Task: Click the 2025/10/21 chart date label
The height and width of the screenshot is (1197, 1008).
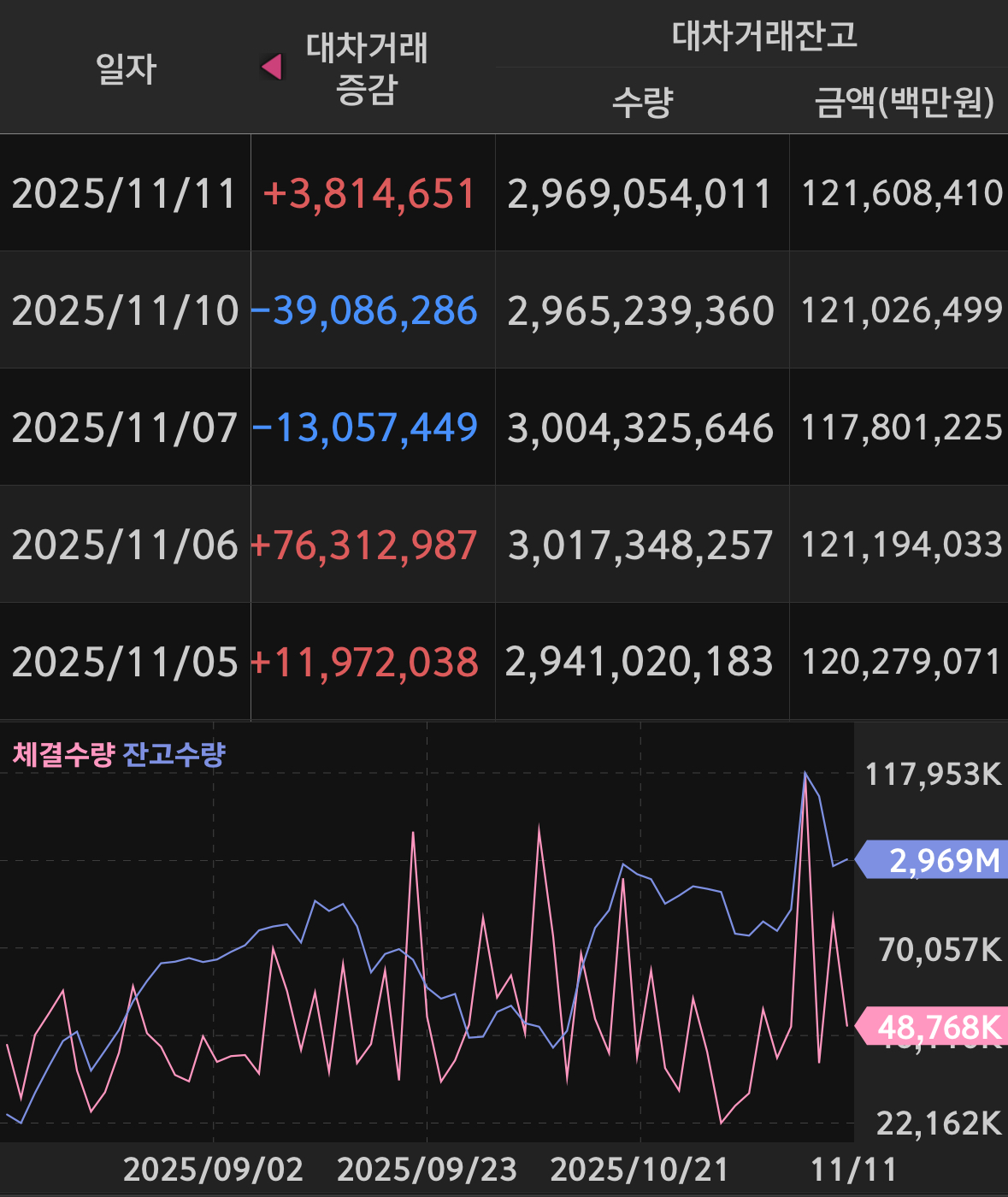Action: [x=640, y=1170]
